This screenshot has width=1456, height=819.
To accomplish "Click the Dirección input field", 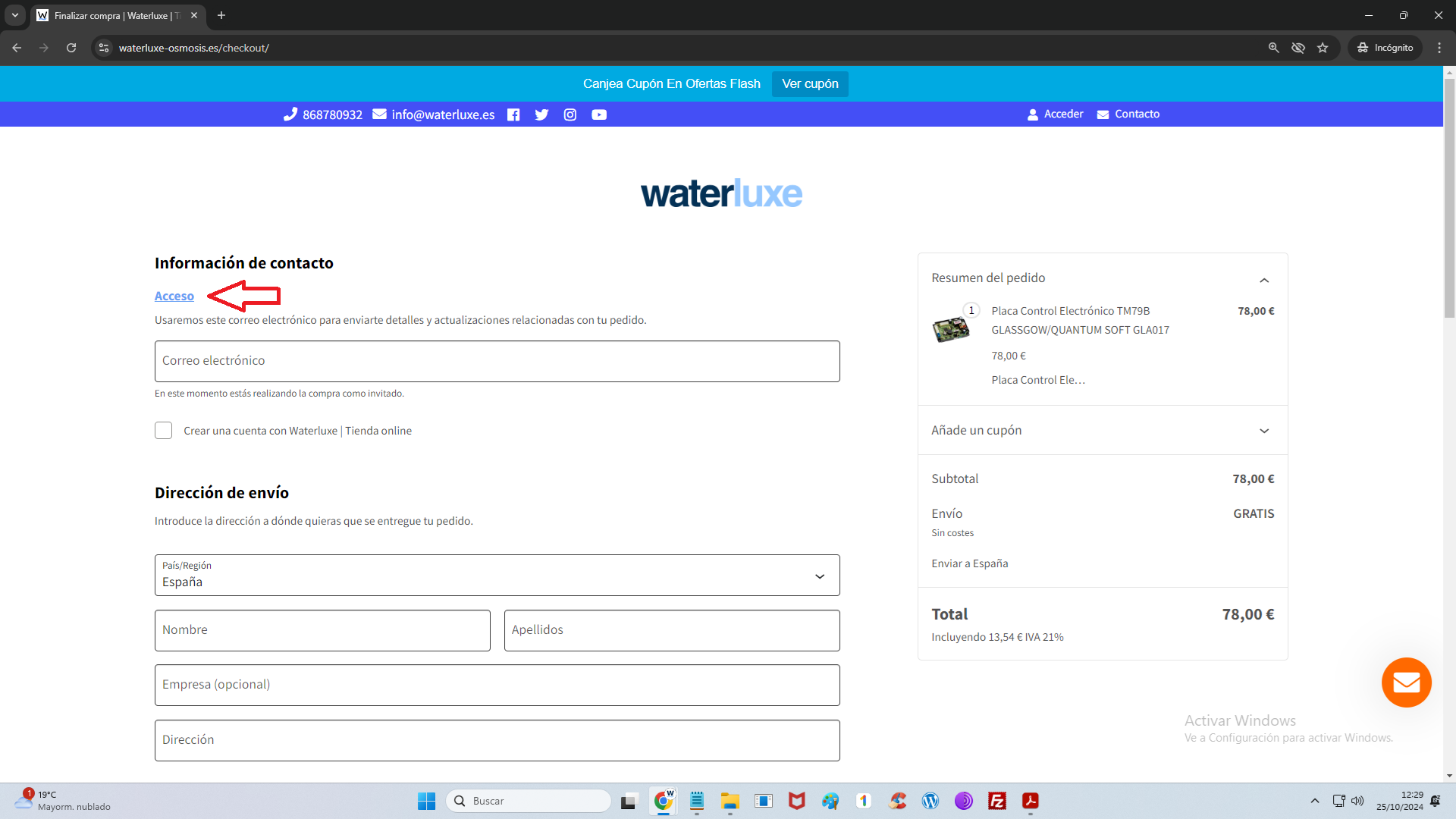I will coord(497,740).
